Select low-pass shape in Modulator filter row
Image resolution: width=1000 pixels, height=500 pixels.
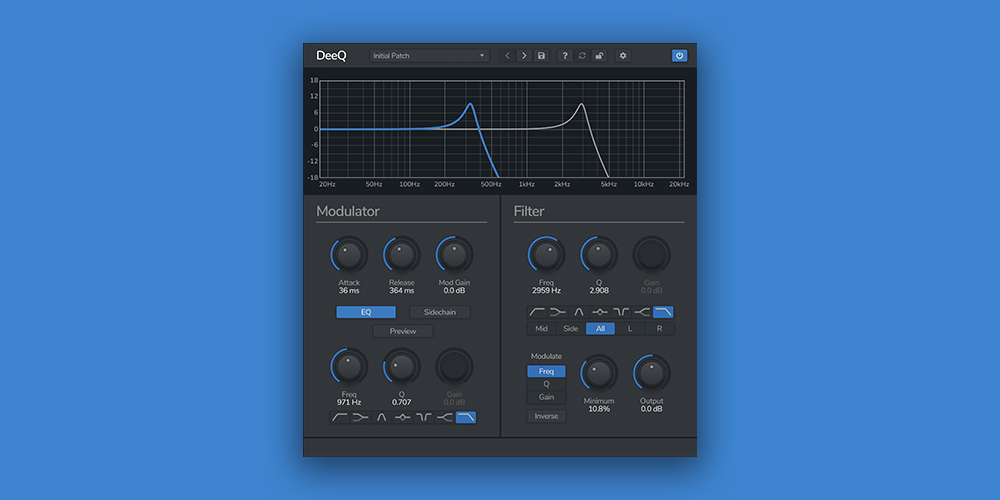pos(465,418)
